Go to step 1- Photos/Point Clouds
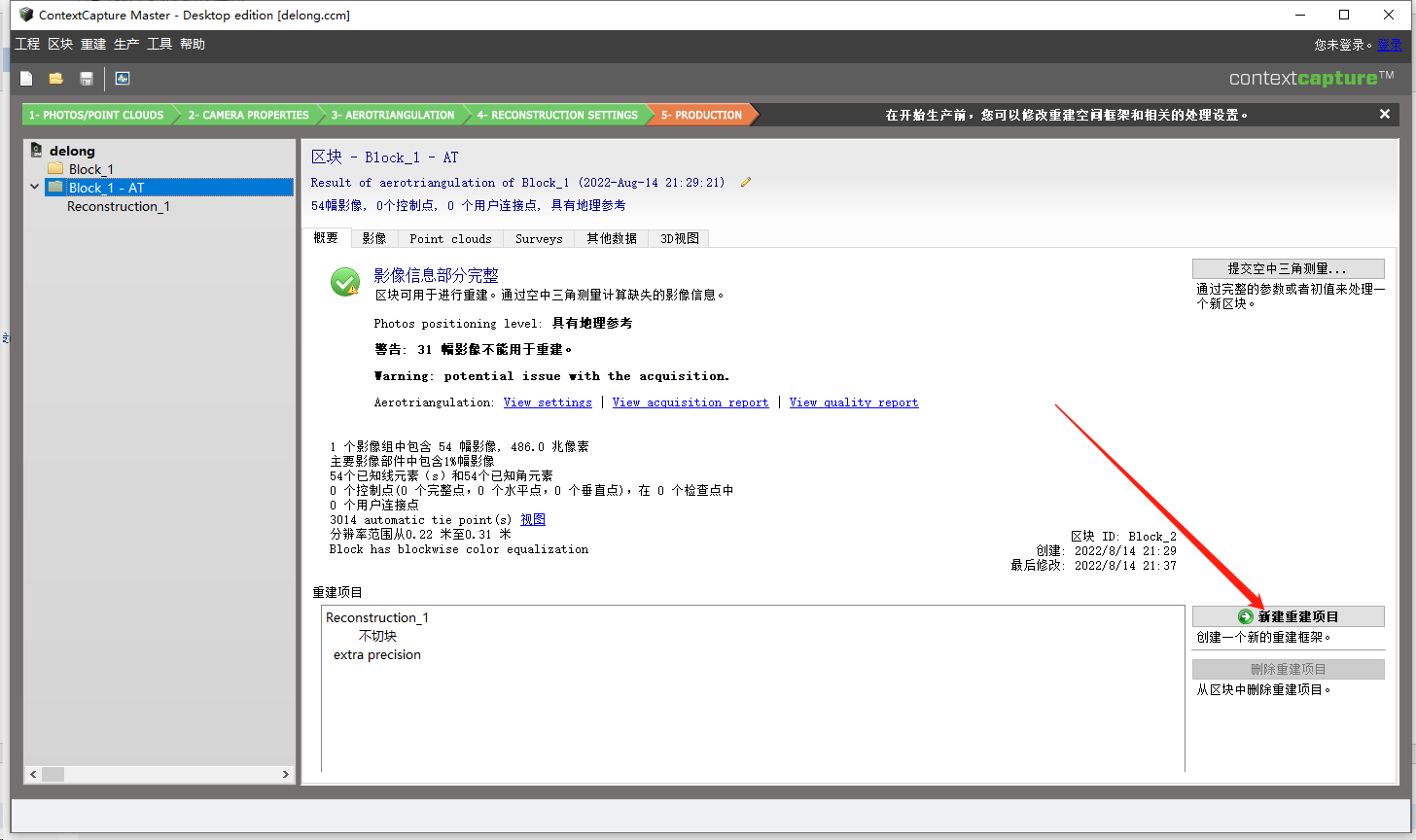 96,115
